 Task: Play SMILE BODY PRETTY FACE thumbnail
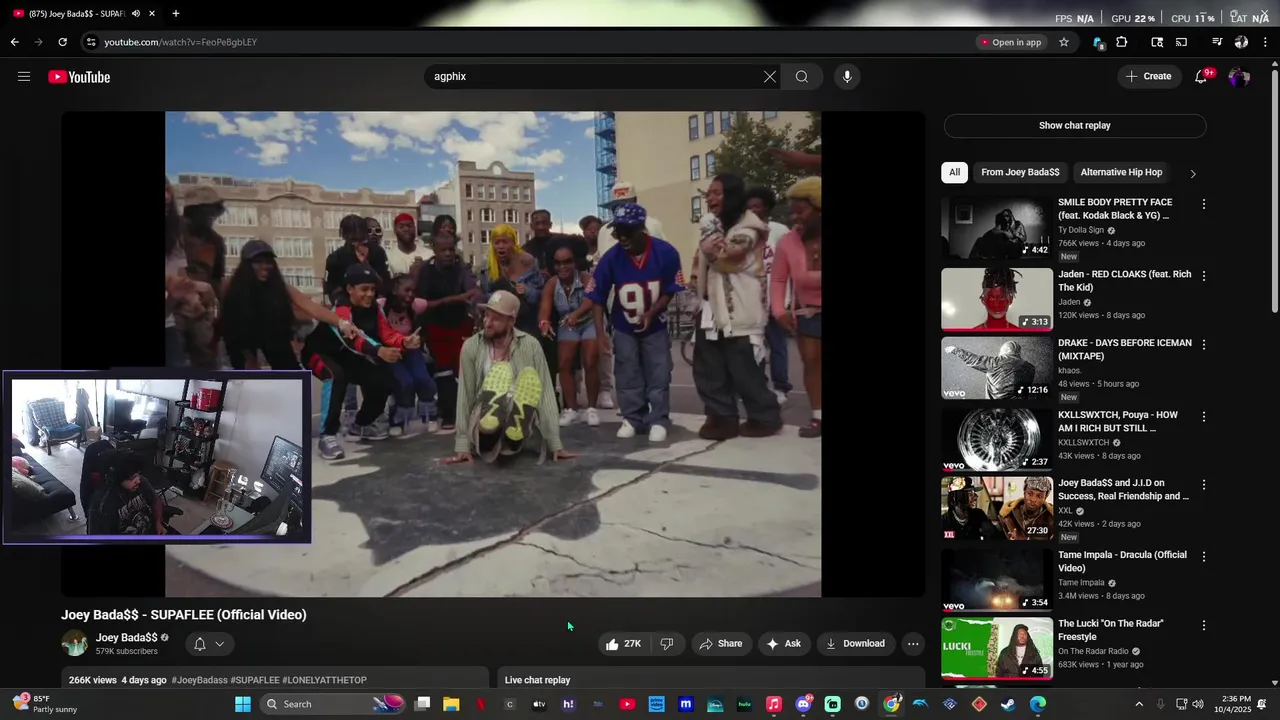point(997,228)
